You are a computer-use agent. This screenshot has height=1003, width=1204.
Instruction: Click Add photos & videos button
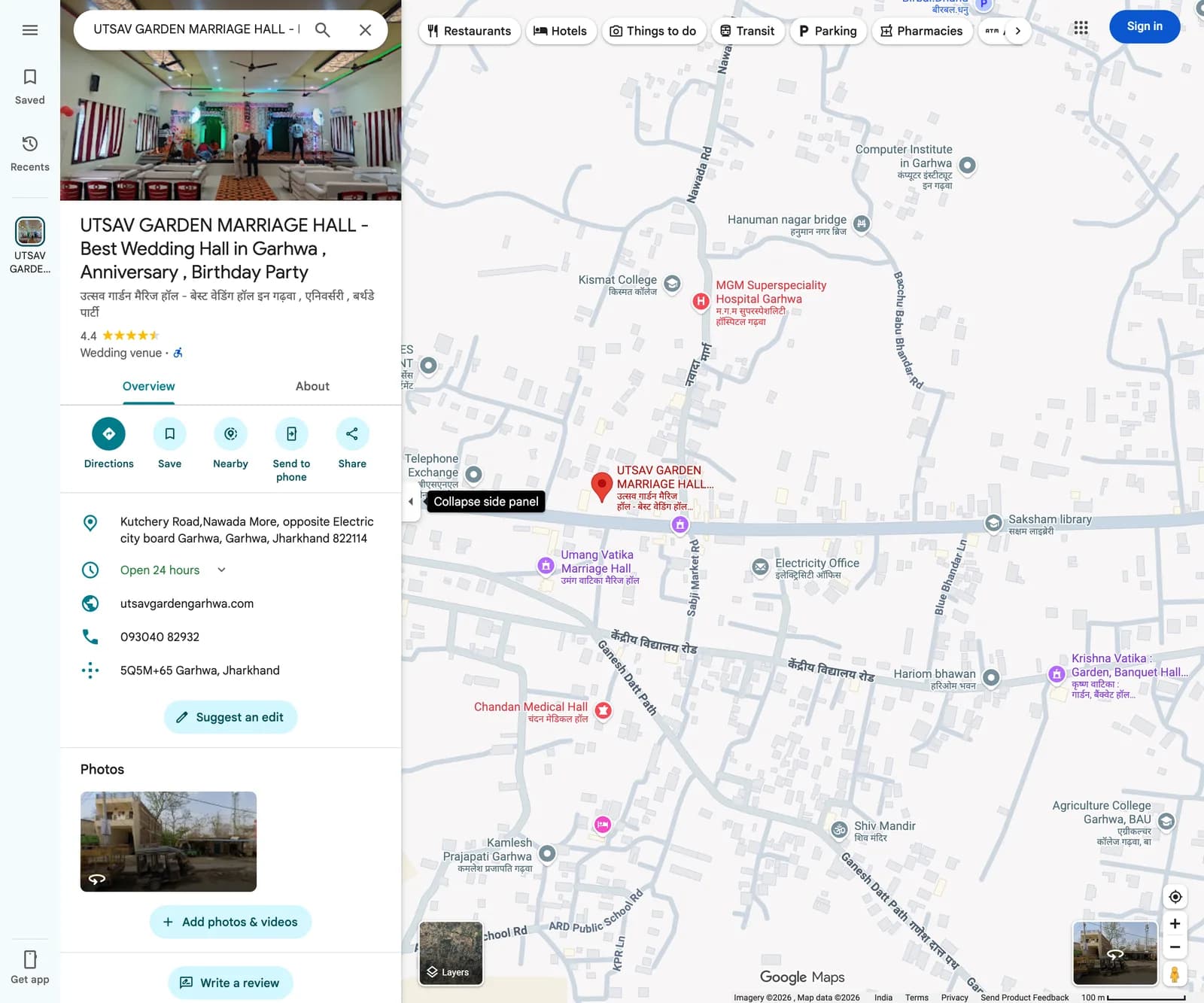[x=230, y=922]
